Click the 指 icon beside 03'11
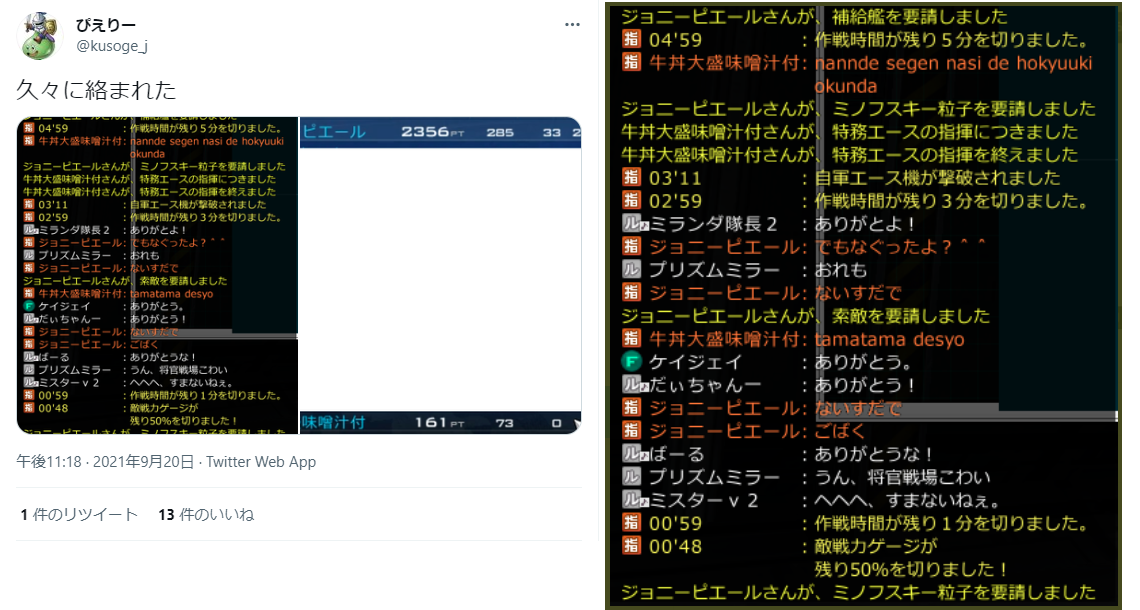This screenshot has height=610, width=1140. [631, 178]
